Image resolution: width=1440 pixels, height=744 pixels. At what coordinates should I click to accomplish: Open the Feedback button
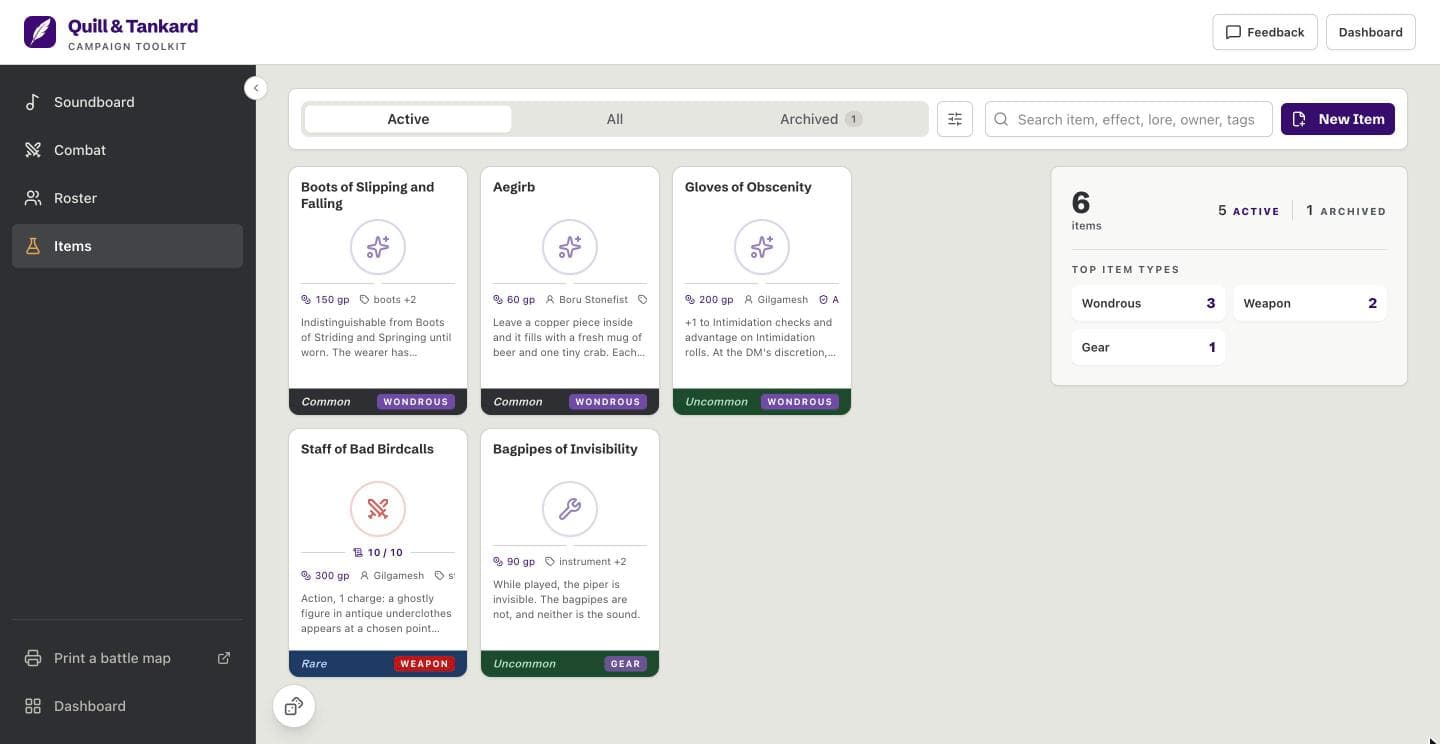point(1265,32)
